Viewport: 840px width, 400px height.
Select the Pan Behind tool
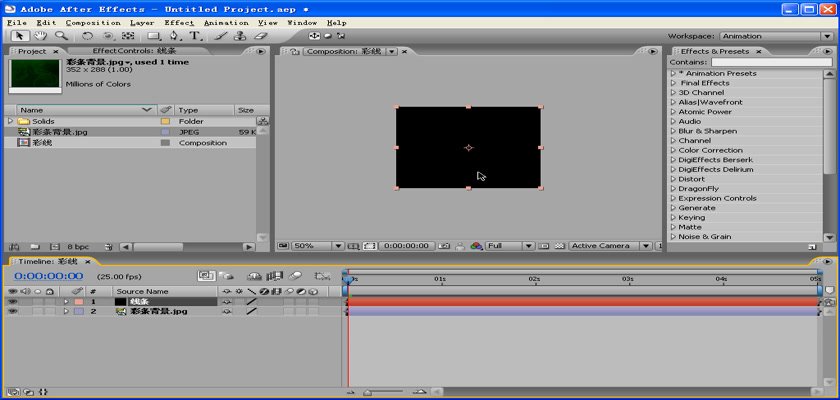[x=128, y=36]
